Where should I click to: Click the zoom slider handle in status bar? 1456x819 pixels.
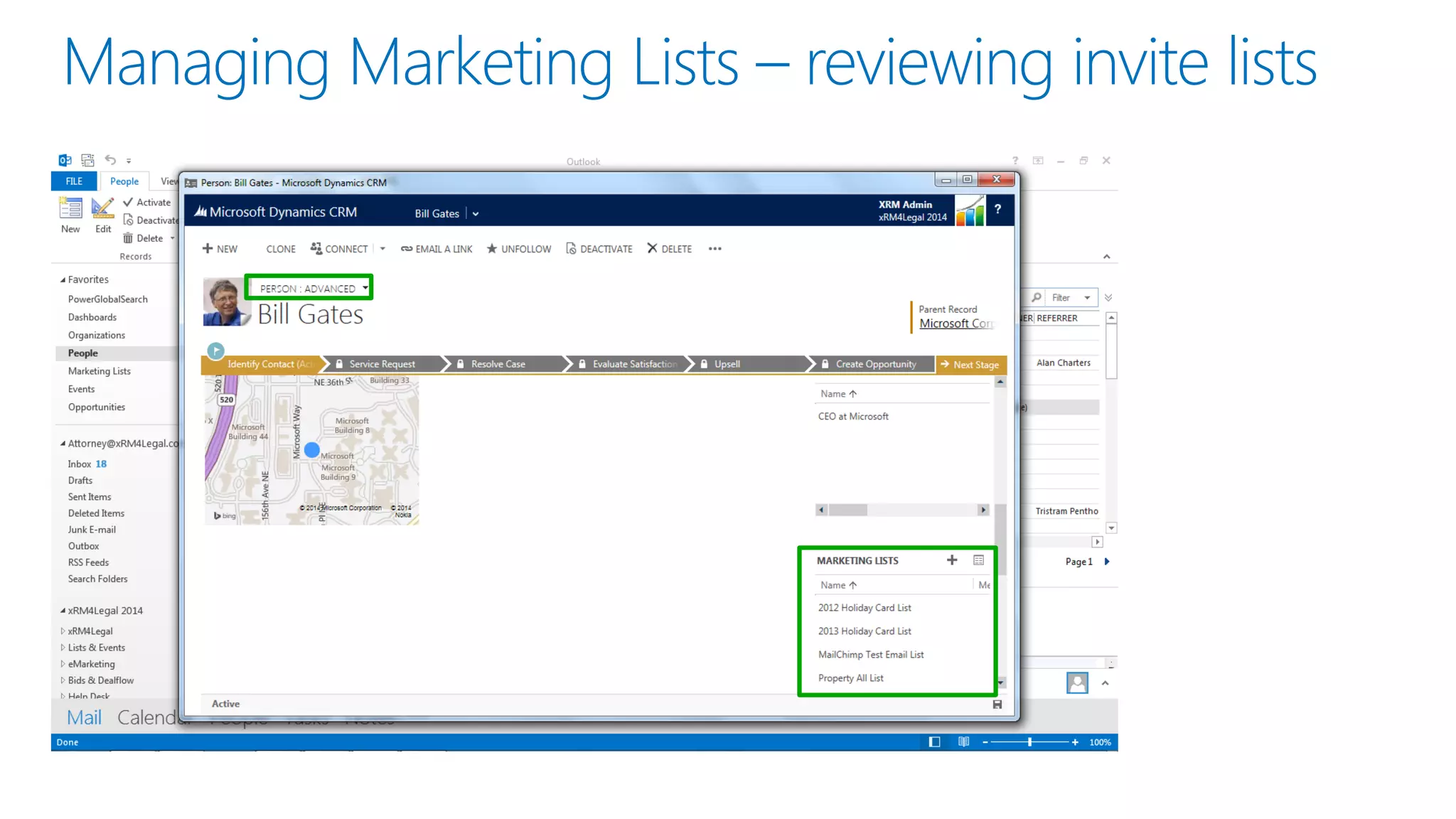tap(1029, 742)
